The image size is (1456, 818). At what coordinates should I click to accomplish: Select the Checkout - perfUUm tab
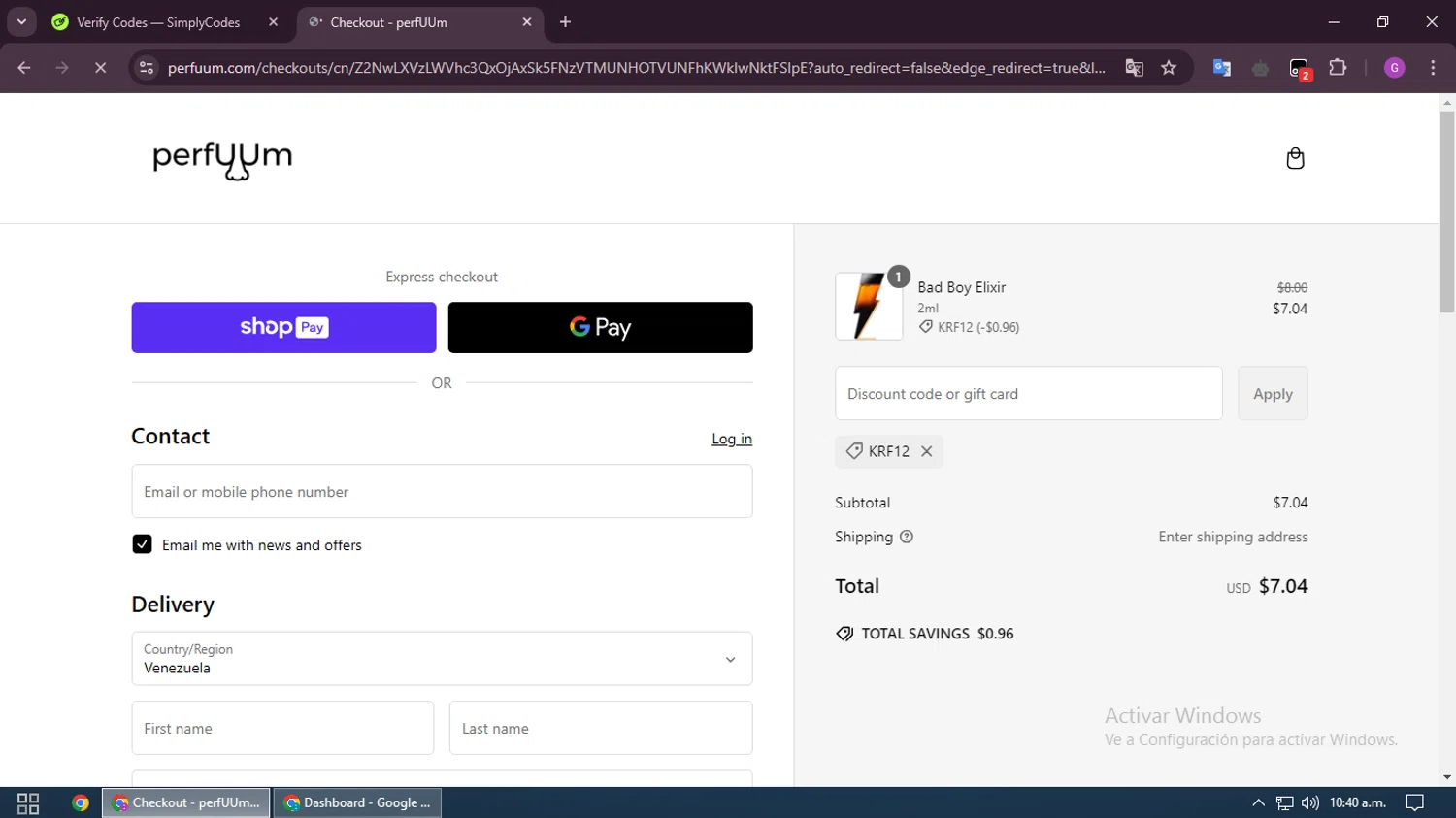(388, 22)
